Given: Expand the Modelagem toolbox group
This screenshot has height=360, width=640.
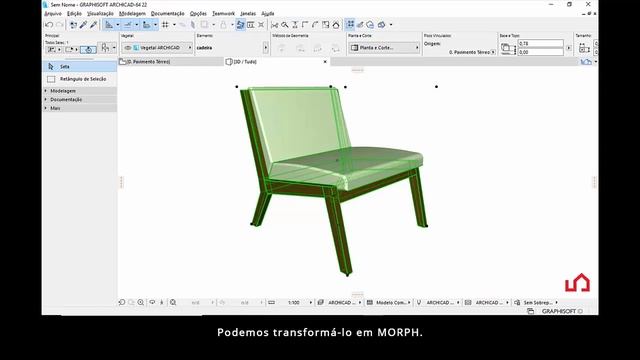Looking at the screenshot, I should pyautogui.click(x=80, y=91).
